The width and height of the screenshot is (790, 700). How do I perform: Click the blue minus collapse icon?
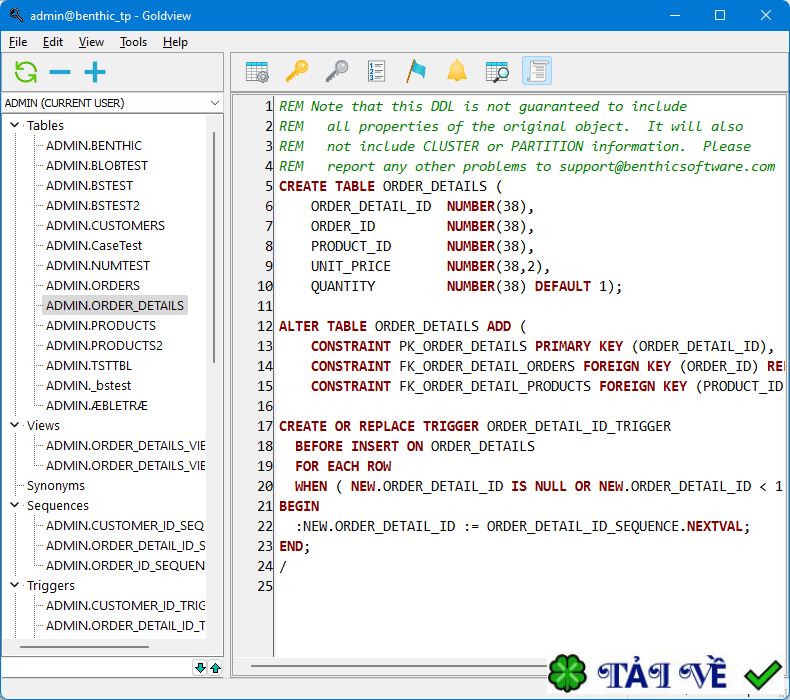(x=60, y=72)
